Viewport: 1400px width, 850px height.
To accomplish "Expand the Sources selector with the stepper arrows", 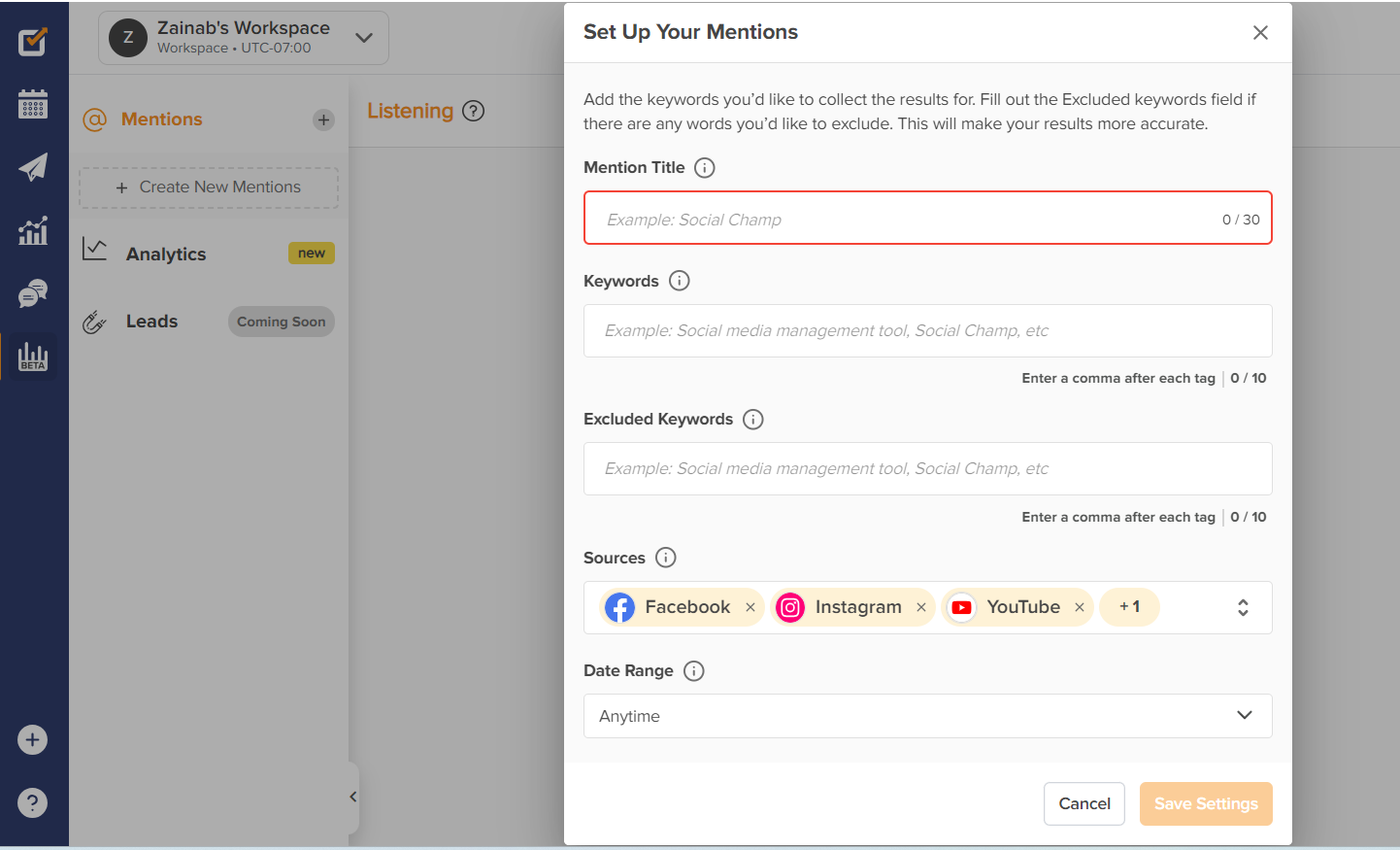I will point(1243,606).
